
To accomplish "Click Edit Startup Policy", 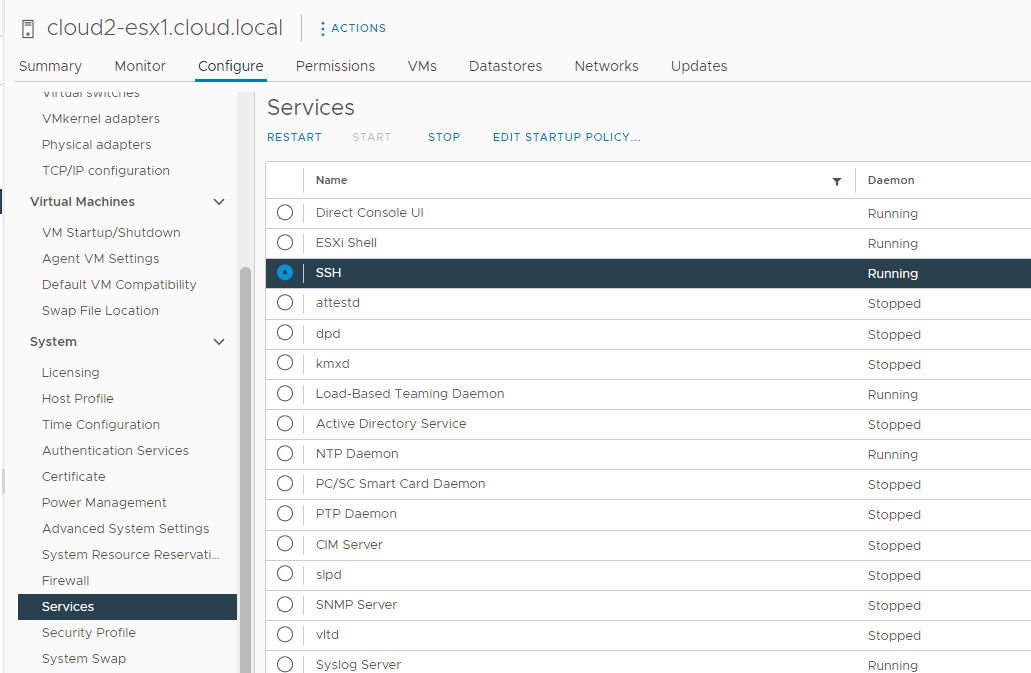I will 566,137.
